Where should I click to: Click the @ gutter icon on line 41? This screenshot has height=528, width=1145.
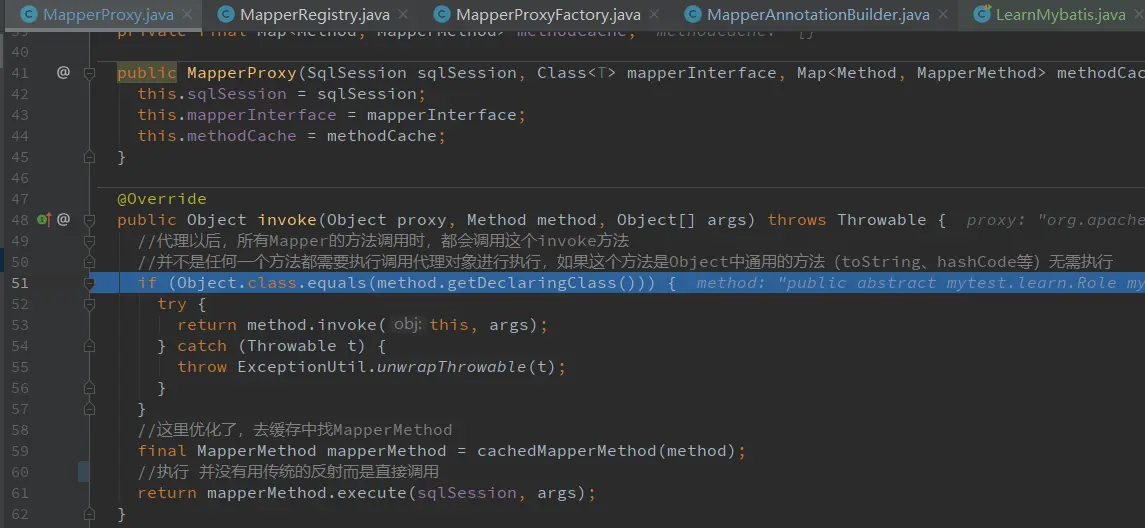[64, 72]
